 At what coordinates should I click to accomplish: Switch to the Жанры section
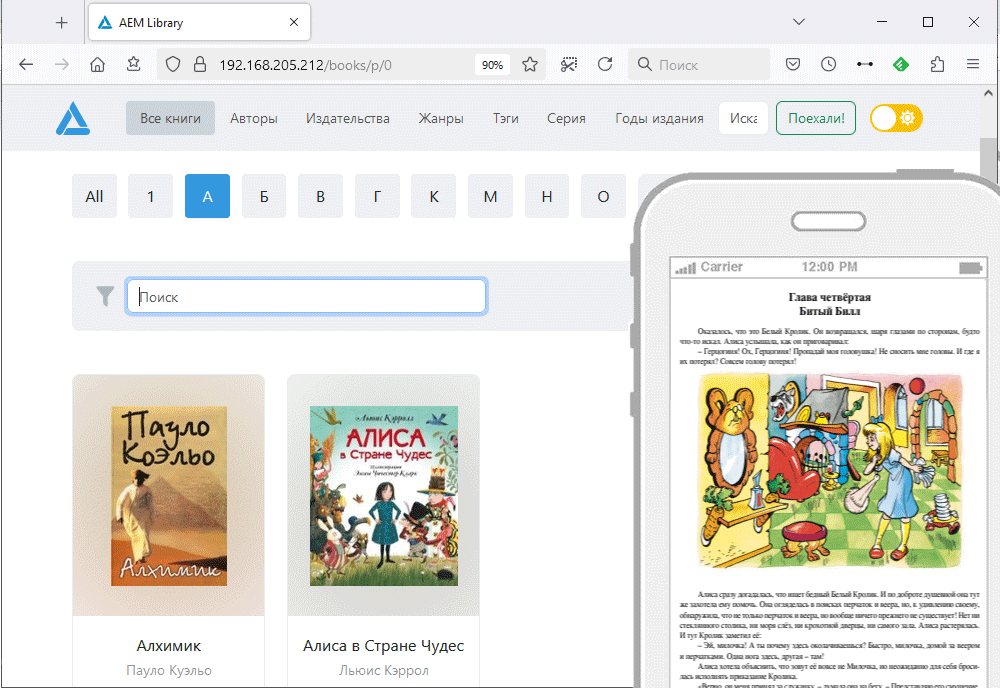coord(441,118)
